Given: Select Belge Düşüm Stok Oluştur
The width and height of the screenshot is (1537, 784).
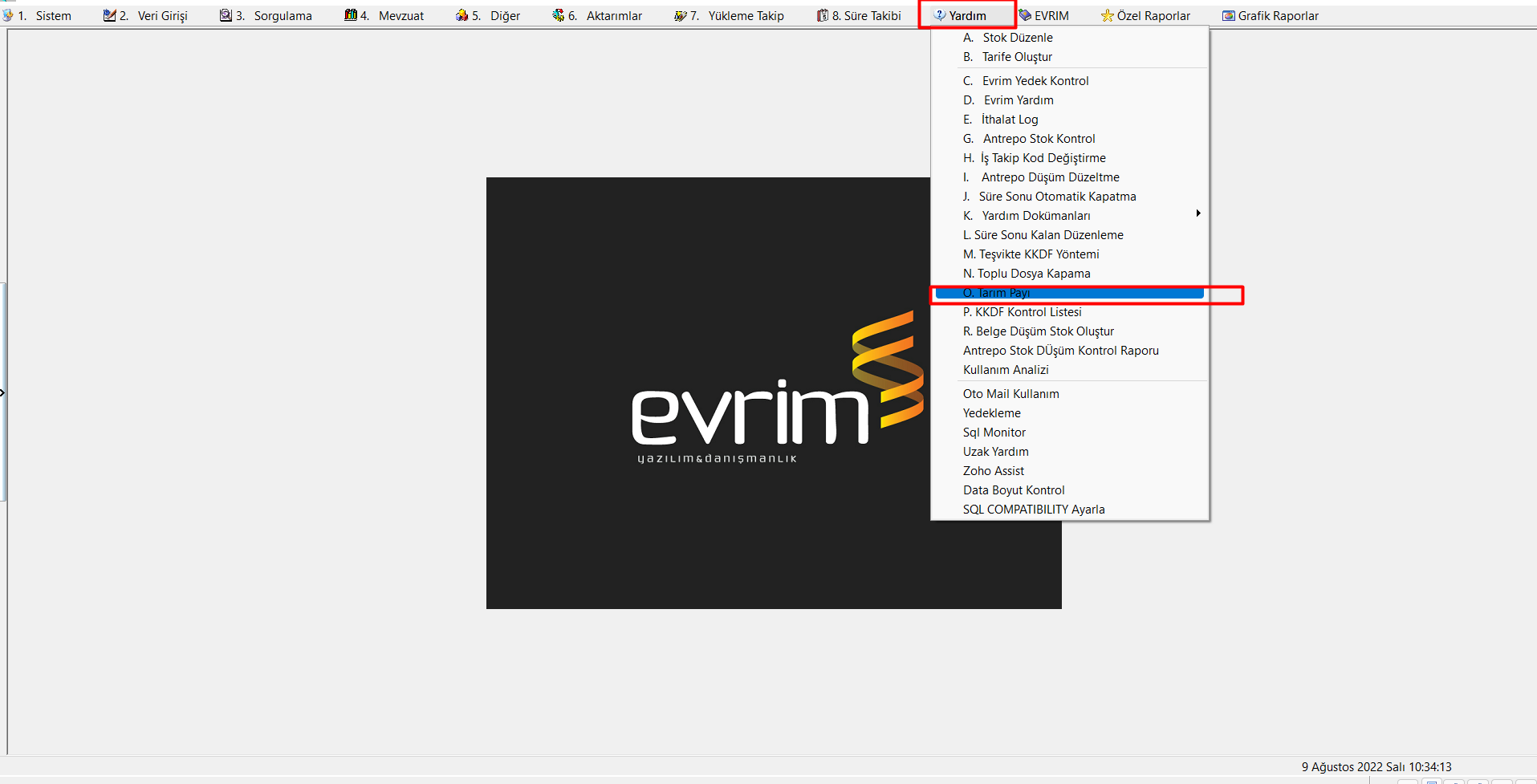Looking at the screenshot, I should pos(1069,331).
